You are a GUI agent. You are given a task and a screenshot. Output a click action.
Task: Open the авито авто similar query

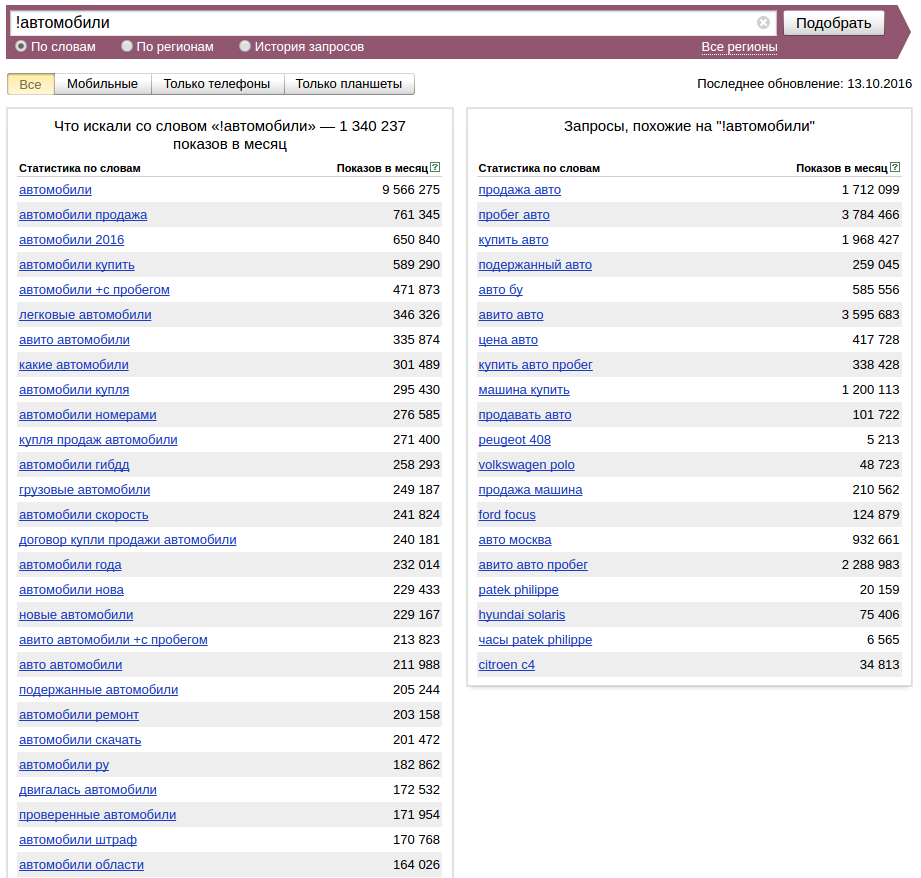pyautogui.click(x=511, y=315)
